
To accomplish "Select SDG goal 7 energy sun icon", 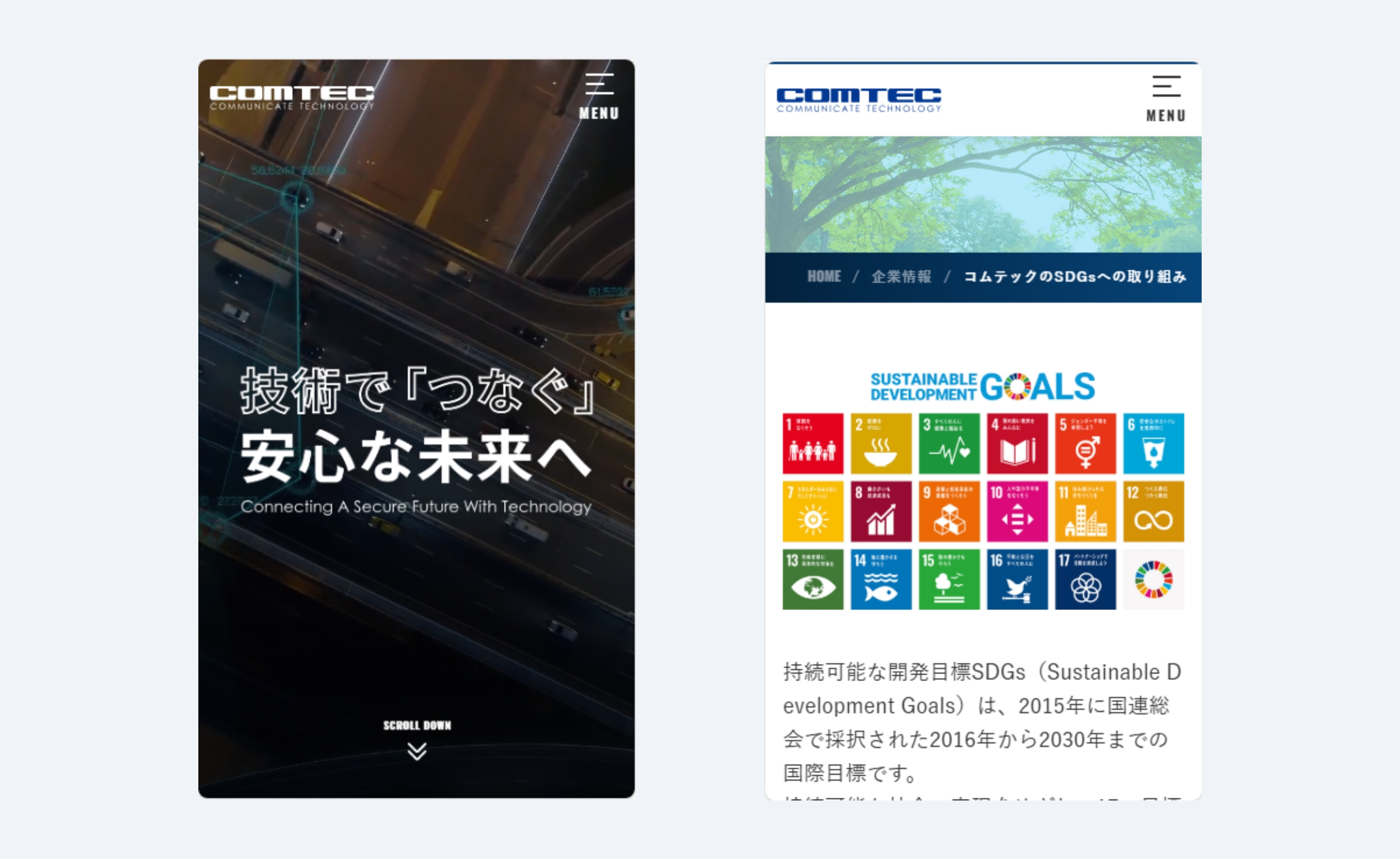I will [813, 511].
